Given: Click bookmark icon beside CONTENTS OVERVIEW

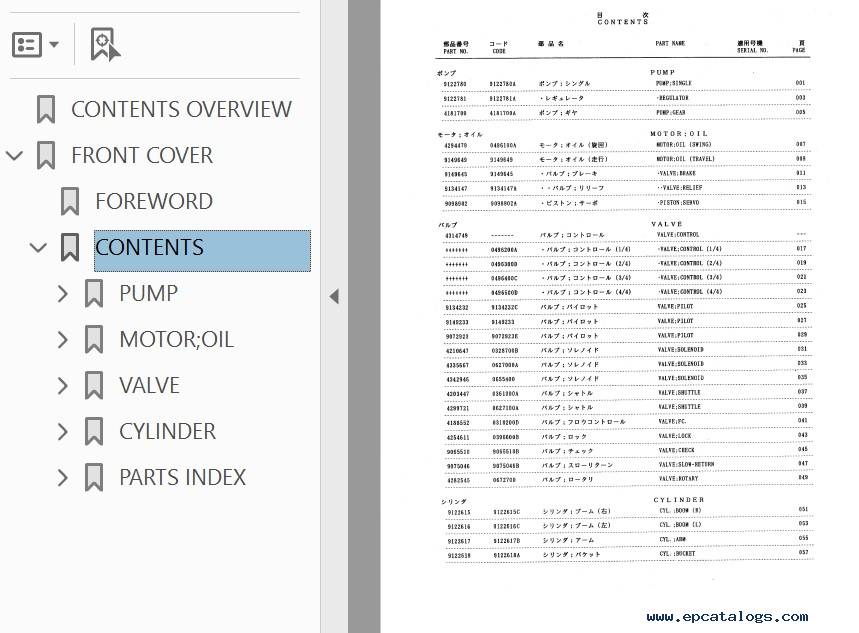Looking at the screenshot, I should coord(46,109).
